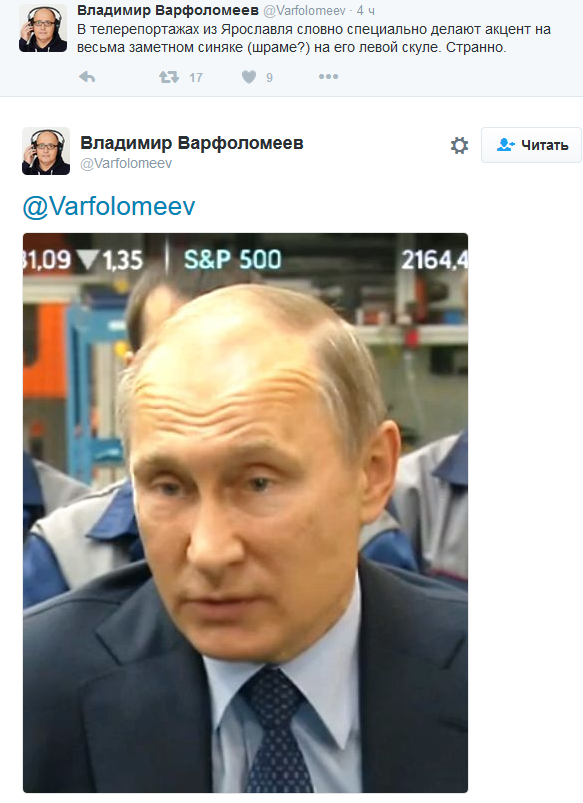This screenshot has height=803, width=583.
Task: Click the reply arrow icon under the first tweet
Action: (87, 77)
